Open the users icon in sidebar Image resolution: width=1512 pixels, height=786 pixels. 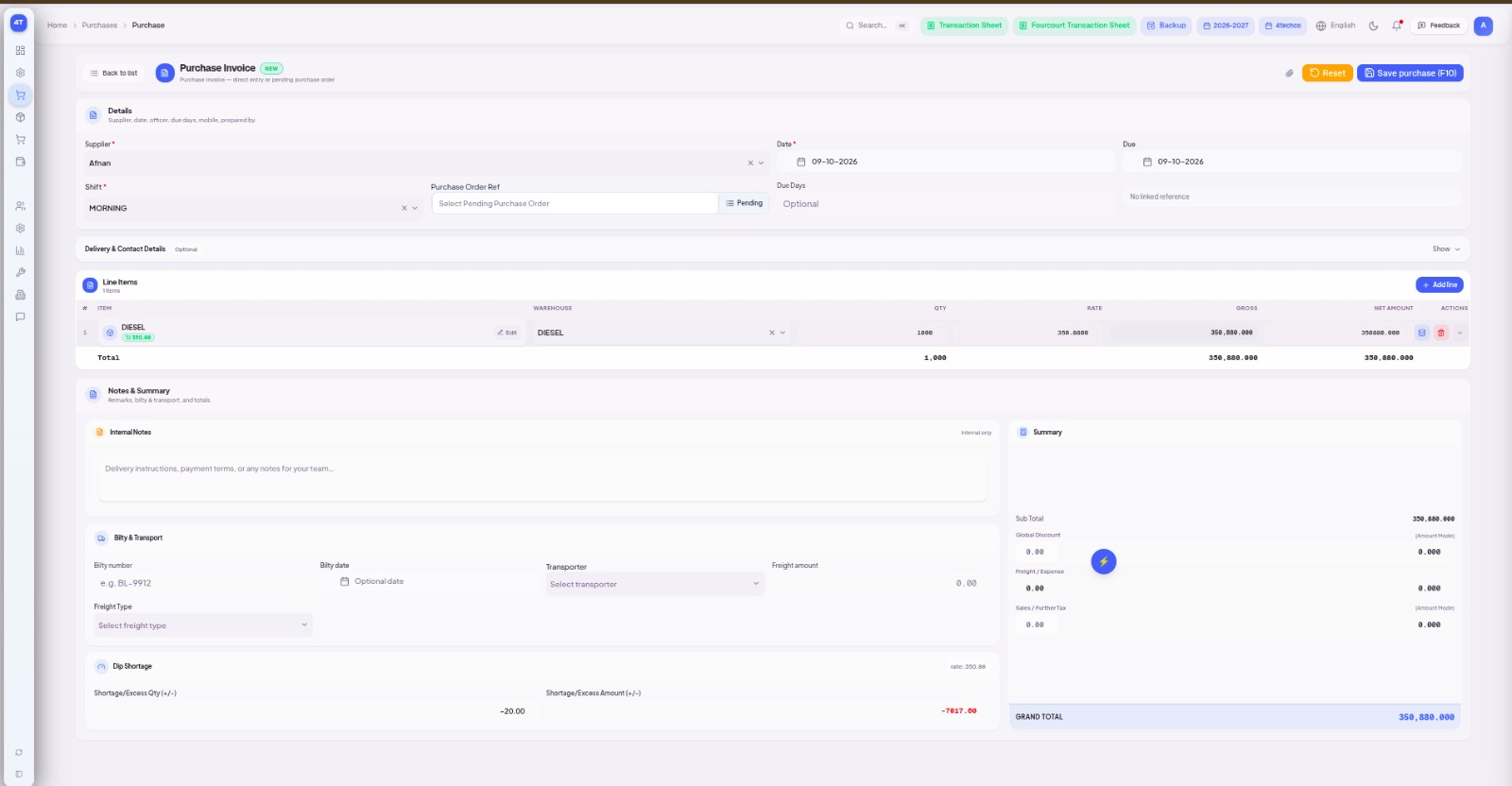tap(20, 206)
